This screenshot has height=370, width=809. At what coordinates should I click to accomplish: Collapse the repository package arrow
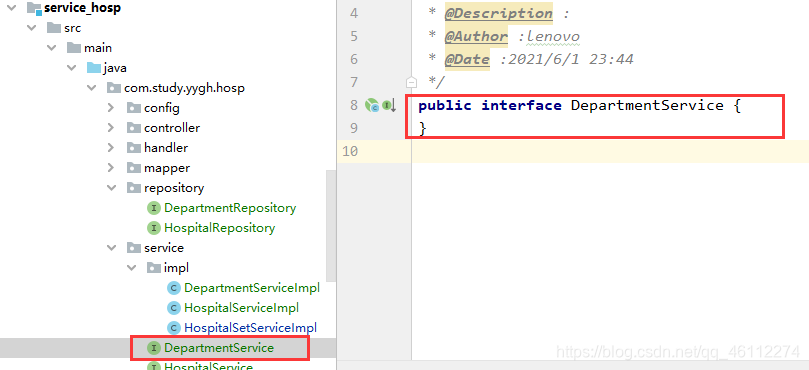tap(111, 188)
